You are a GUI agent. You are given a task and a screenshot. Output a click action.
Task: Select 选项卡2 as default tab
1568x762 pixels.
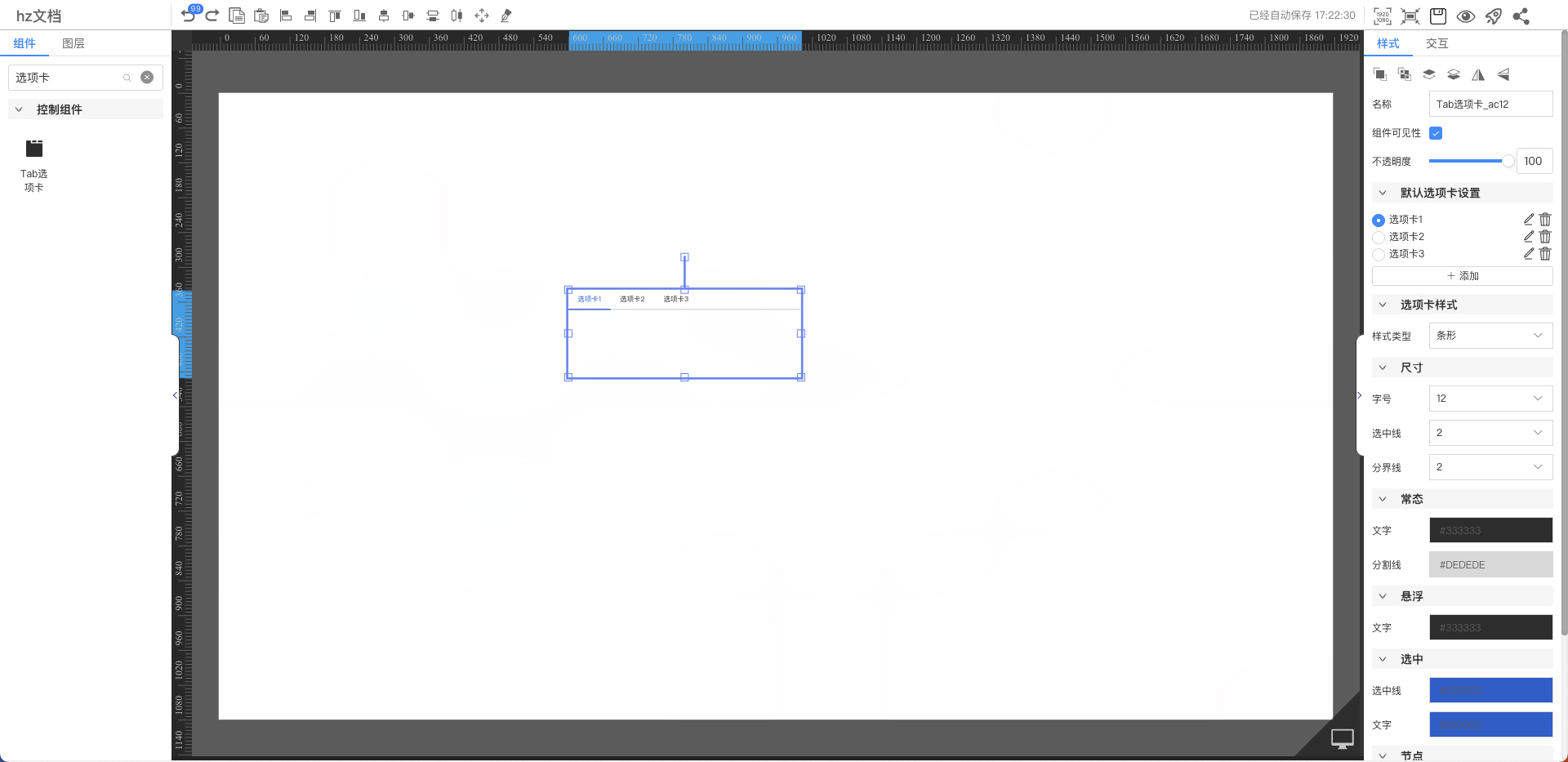point(1379,237)
